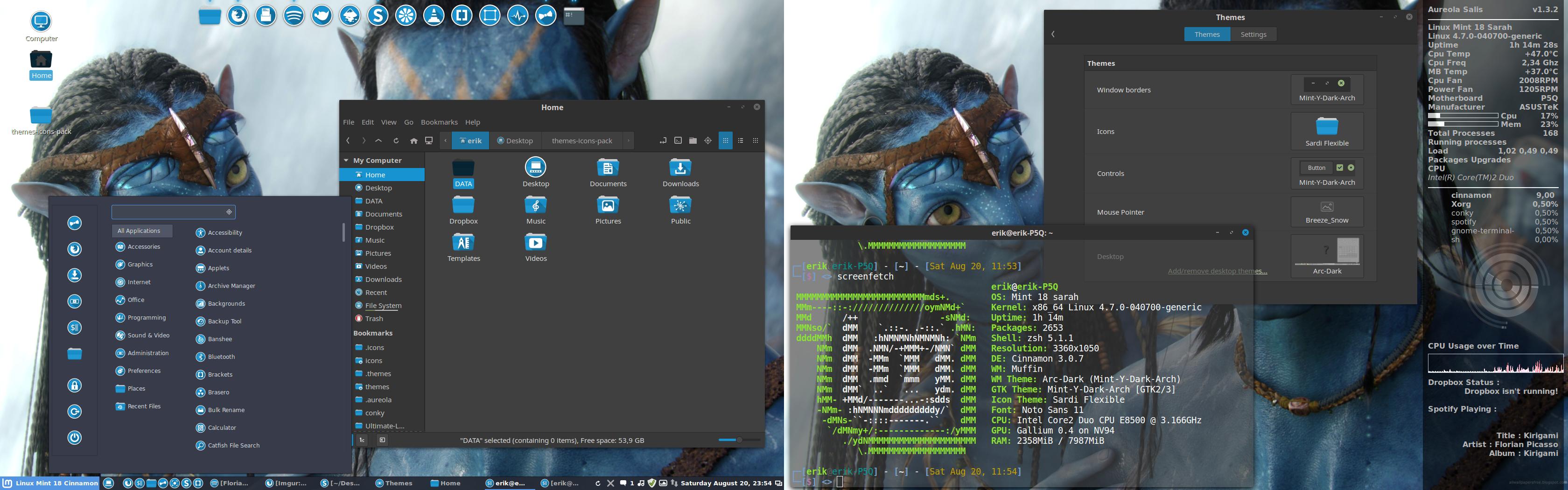Open File menu in Home window

click(x=349, y=122)
